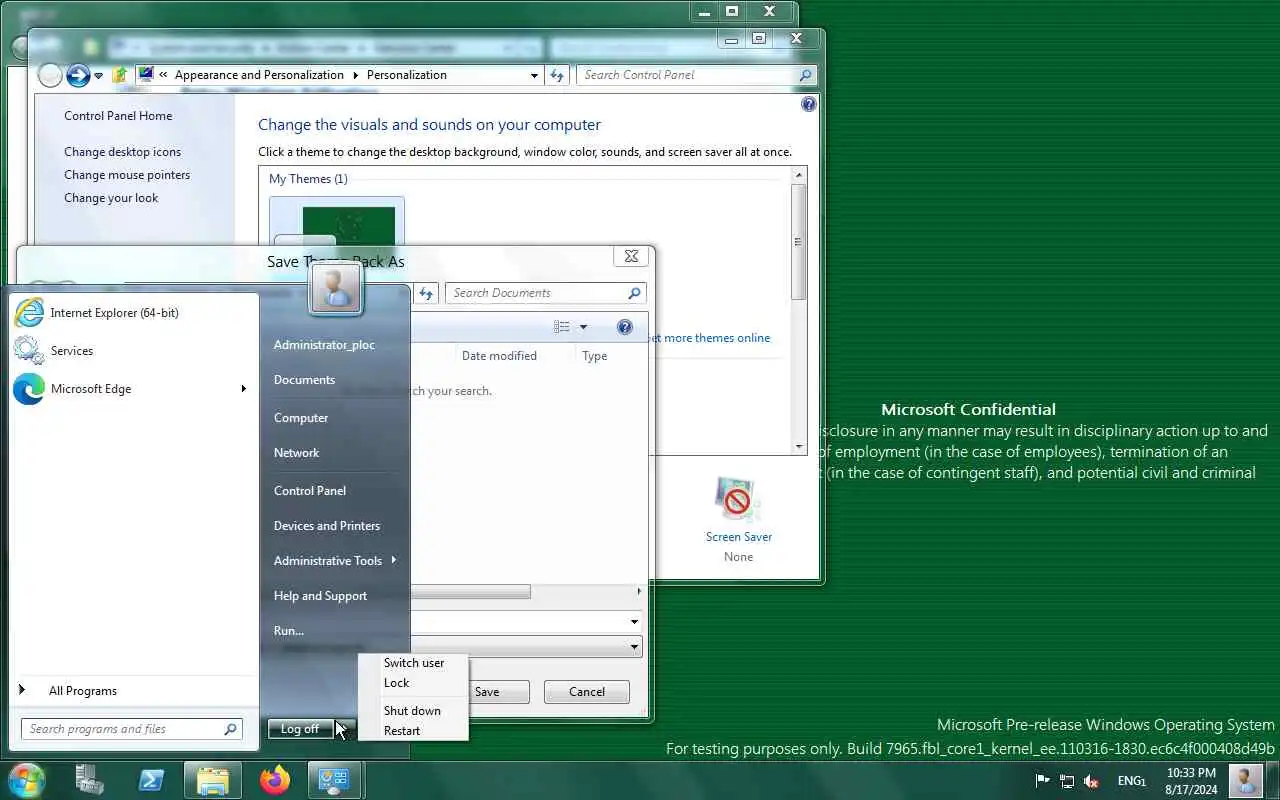Screen dimensions: 1280x800
Task: Click search magnifier in Search Documents box
Action: pos(634,293)
